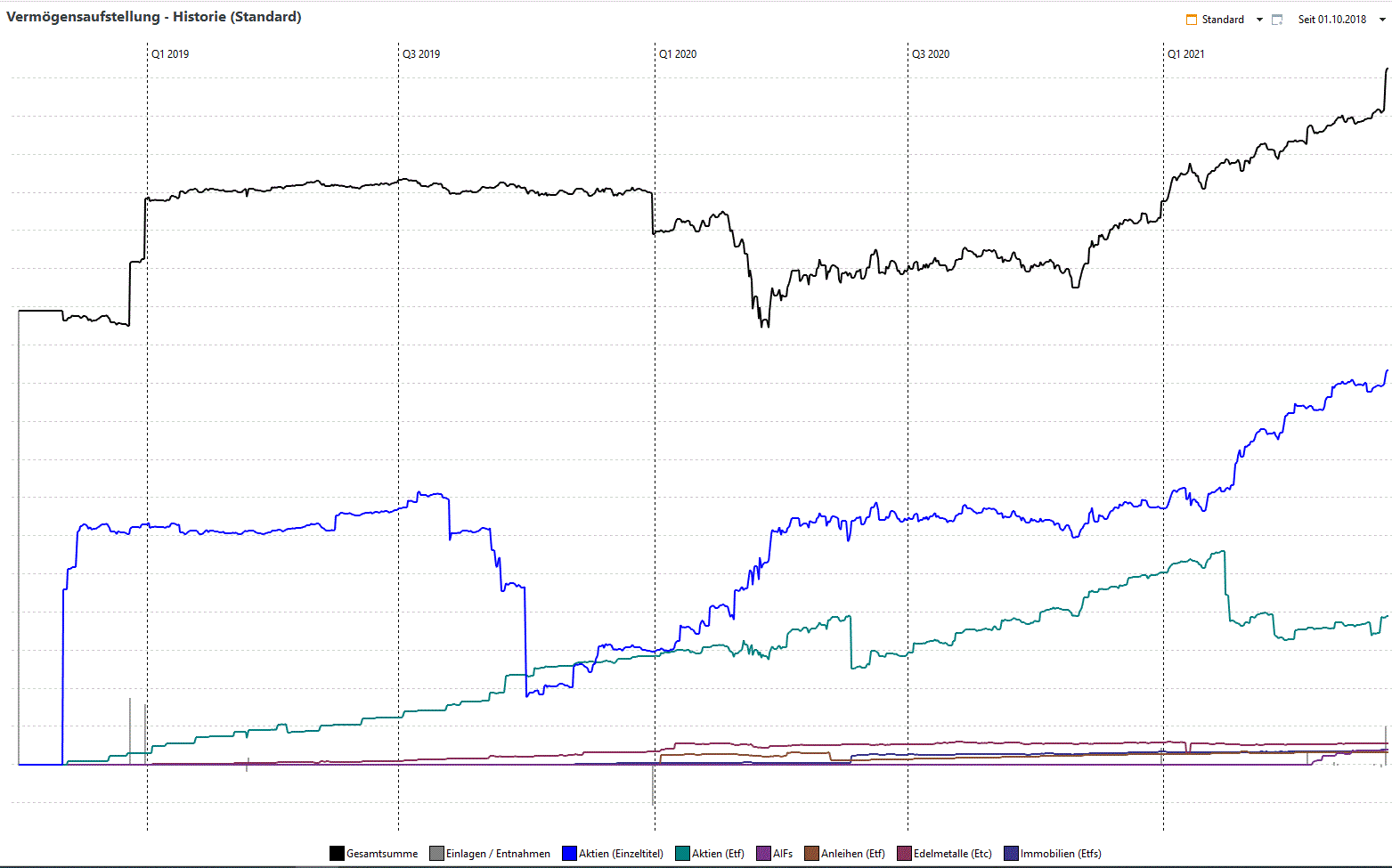The width and height of the screenshot is (1392, 868).
Task: Open the Standard view dropdown arrow
Action: (1259, 20)
